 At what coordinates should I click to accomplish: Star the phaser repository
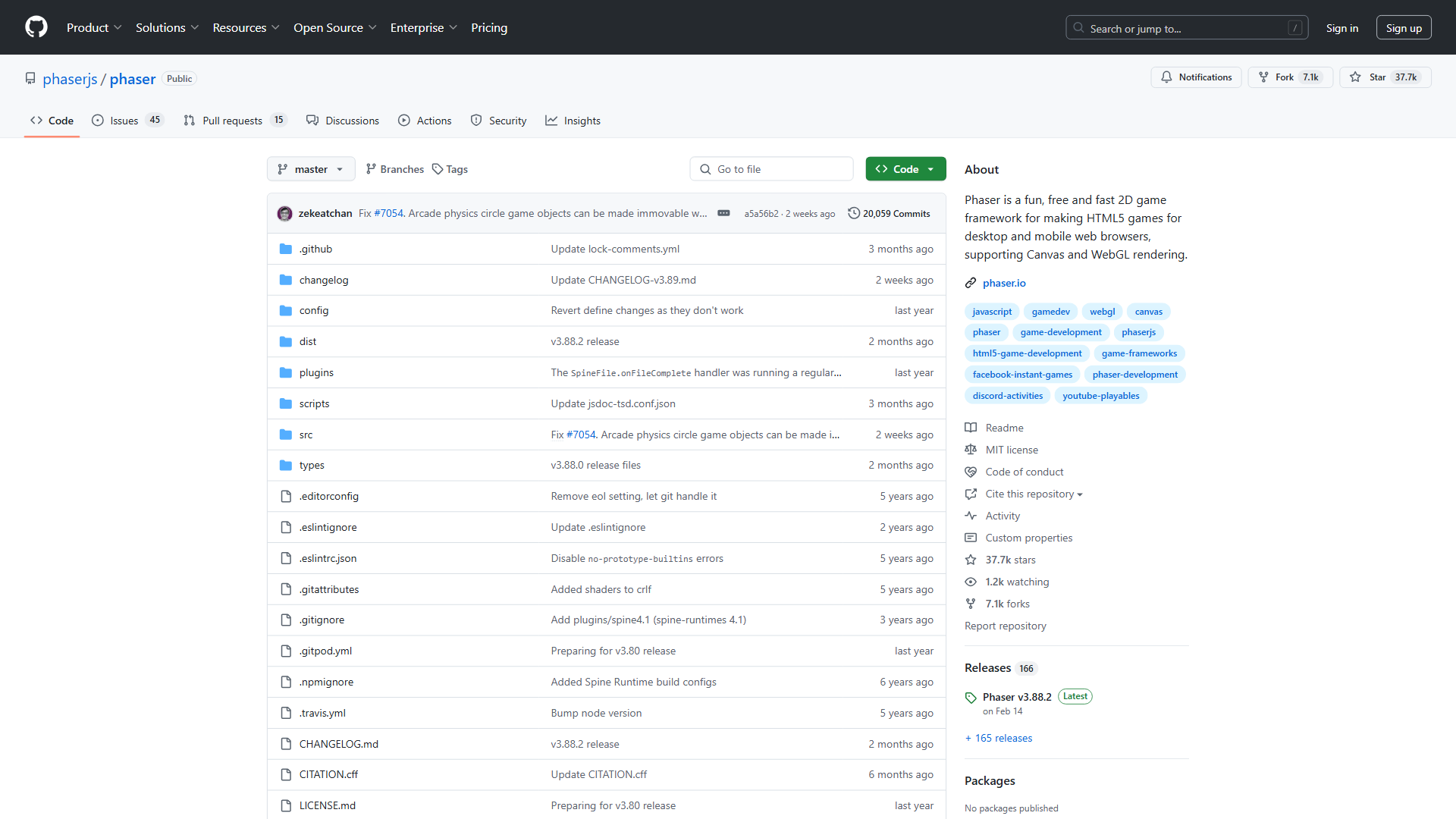coord(1385,77)
